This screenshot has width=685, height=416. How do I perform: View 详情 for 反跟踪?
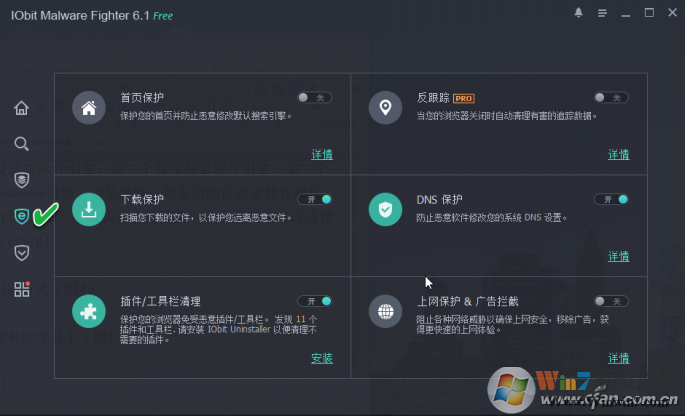(619, 155)
